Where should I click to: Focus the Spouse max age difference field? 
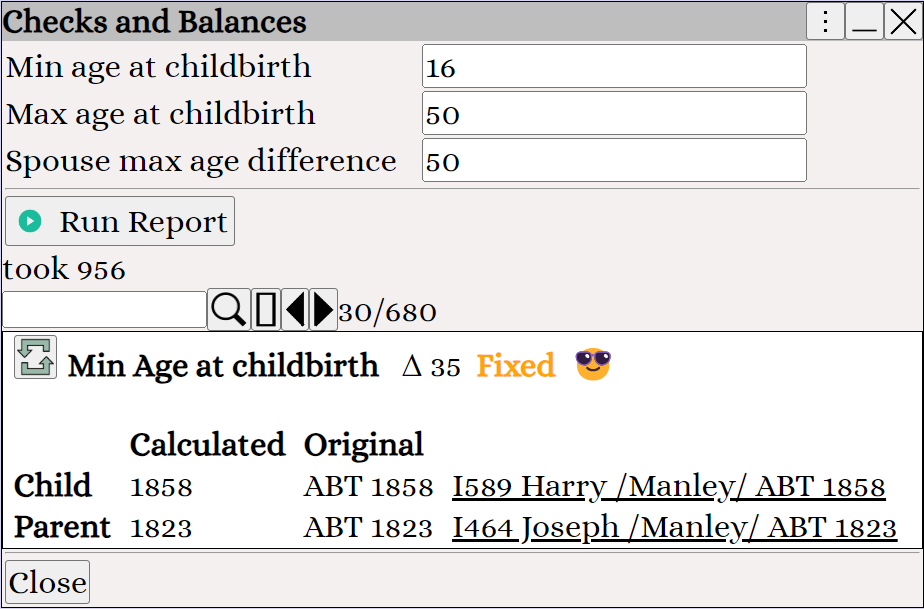[x=614, y=160]
